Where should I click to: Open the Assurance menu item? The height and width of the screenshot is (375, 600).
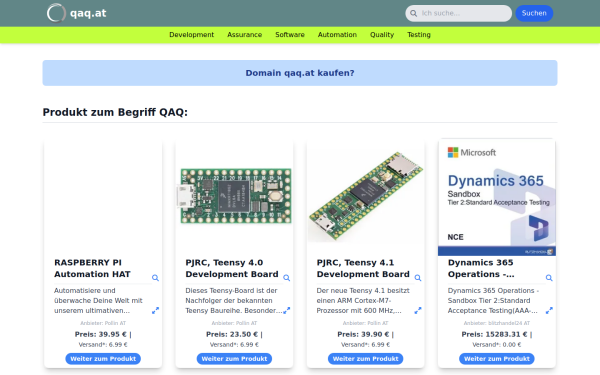coord(245,35)
